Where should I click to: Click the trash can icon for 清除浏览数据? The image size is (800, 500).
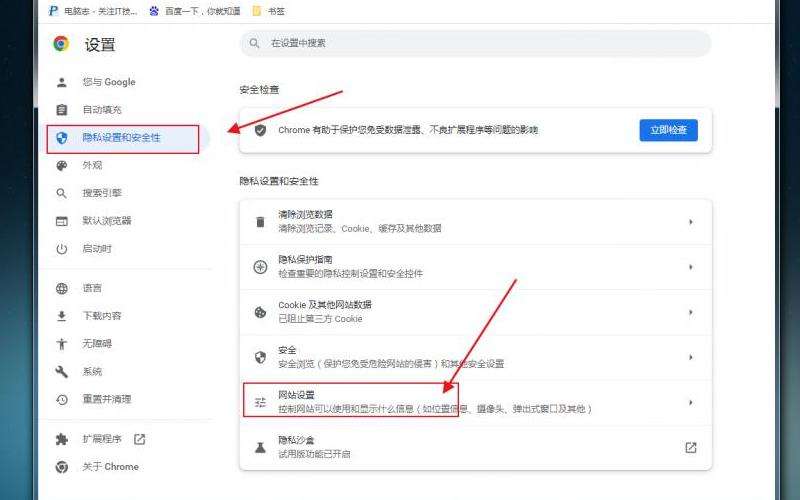260,222
